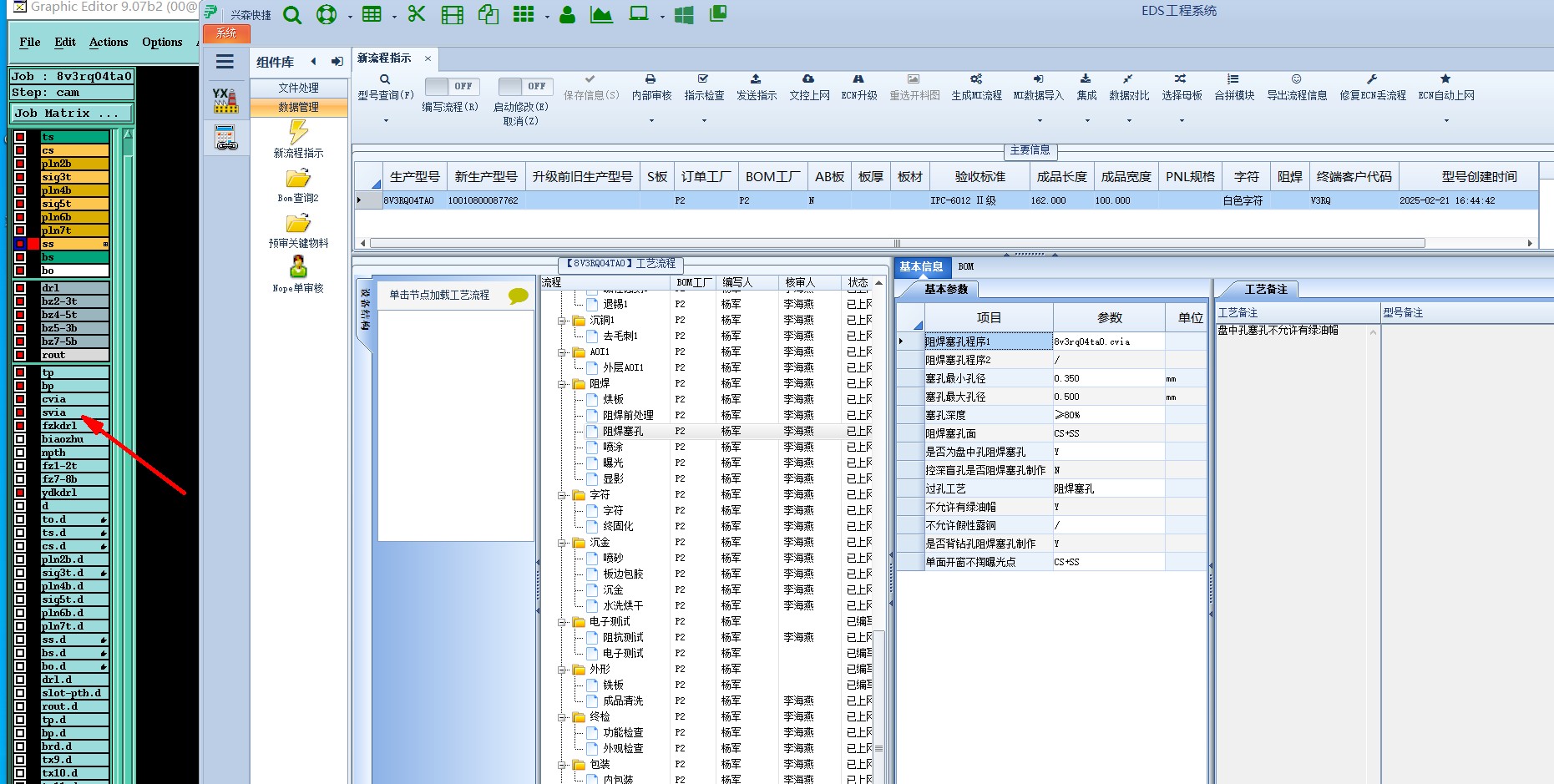Toggle visibility box of layer cs
This screenshot has height=784, width=1554.
pos(20,150)
